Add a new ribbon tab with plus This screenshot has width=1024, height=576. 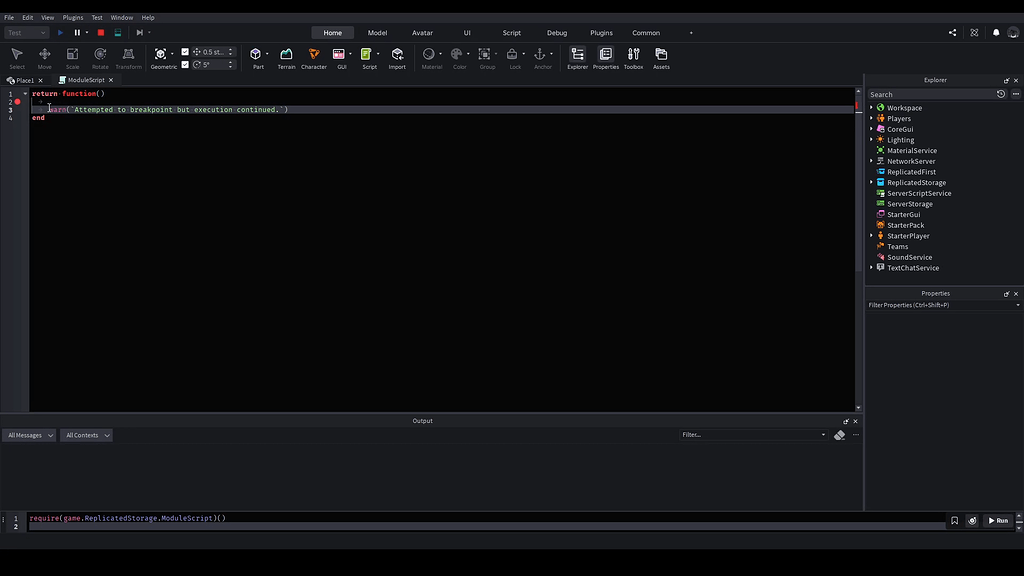[691, 33]
